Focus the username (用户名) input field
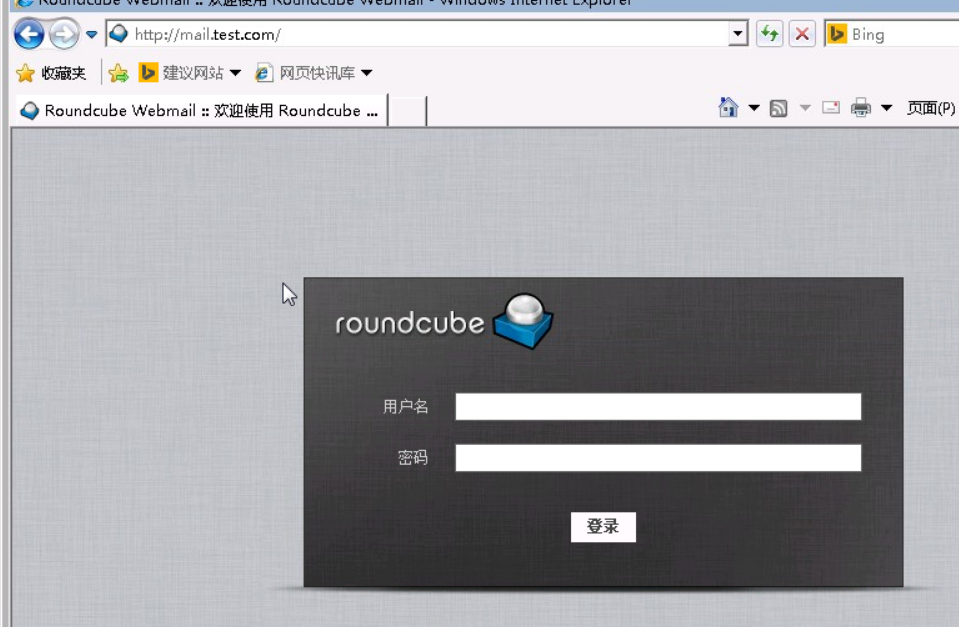Image resolution: width=959 pixels, height=627 pixels. coord(658,407)
